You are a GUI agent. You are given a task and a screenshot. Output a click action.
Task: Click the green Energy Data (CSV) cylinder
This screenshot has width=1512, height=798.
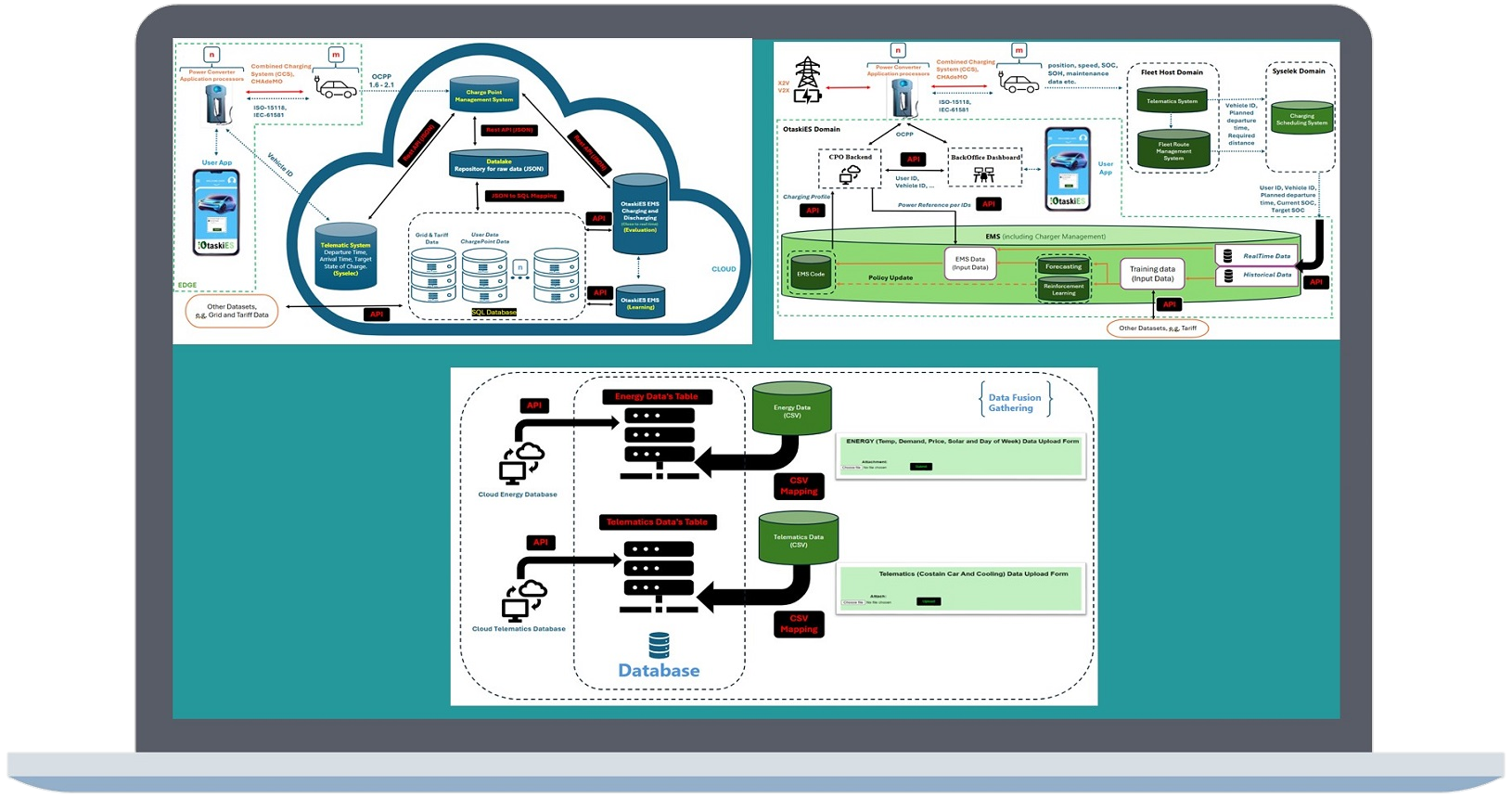[791, 408]
